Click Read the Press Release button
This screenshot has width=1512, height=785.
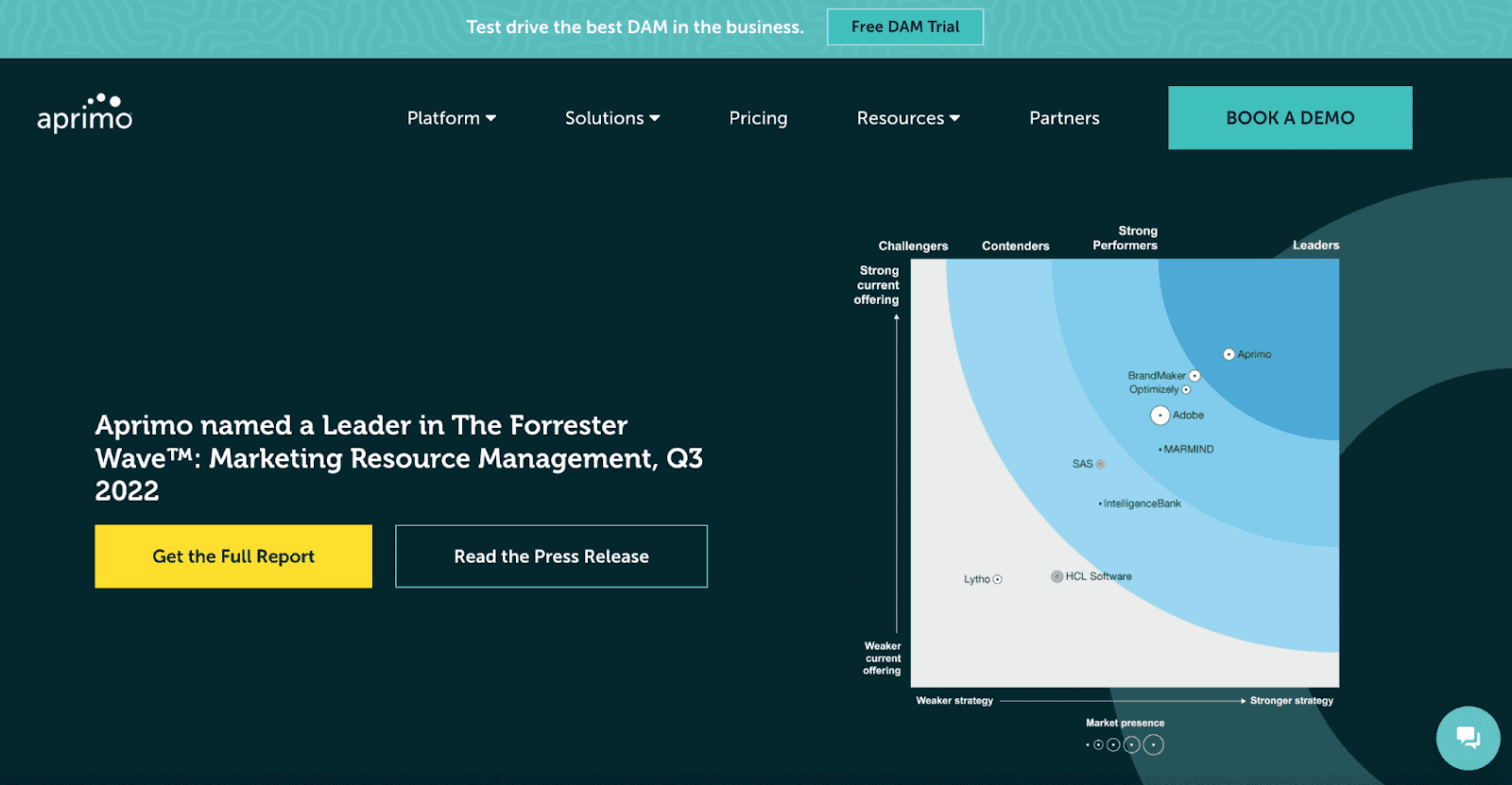coord(551,556)
